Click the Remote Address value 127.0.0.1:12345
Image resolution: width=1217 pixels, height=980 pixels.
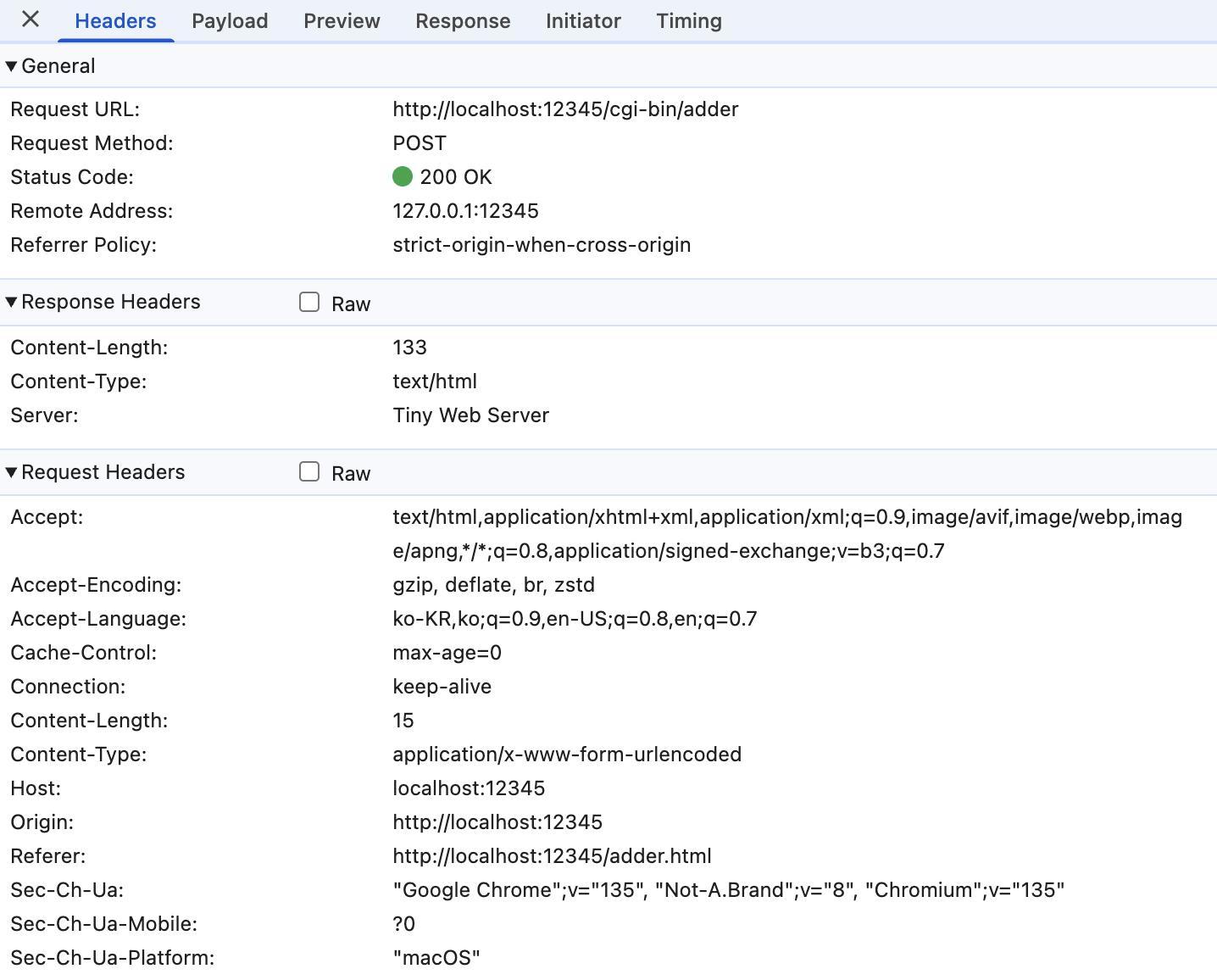tap(465, 211)
